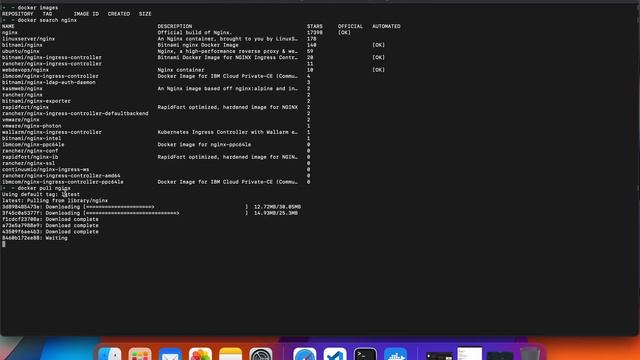Click the 'ubuntu/nginx' row name
This screenshot has width=640, height=360.
(x=20, y=51)
